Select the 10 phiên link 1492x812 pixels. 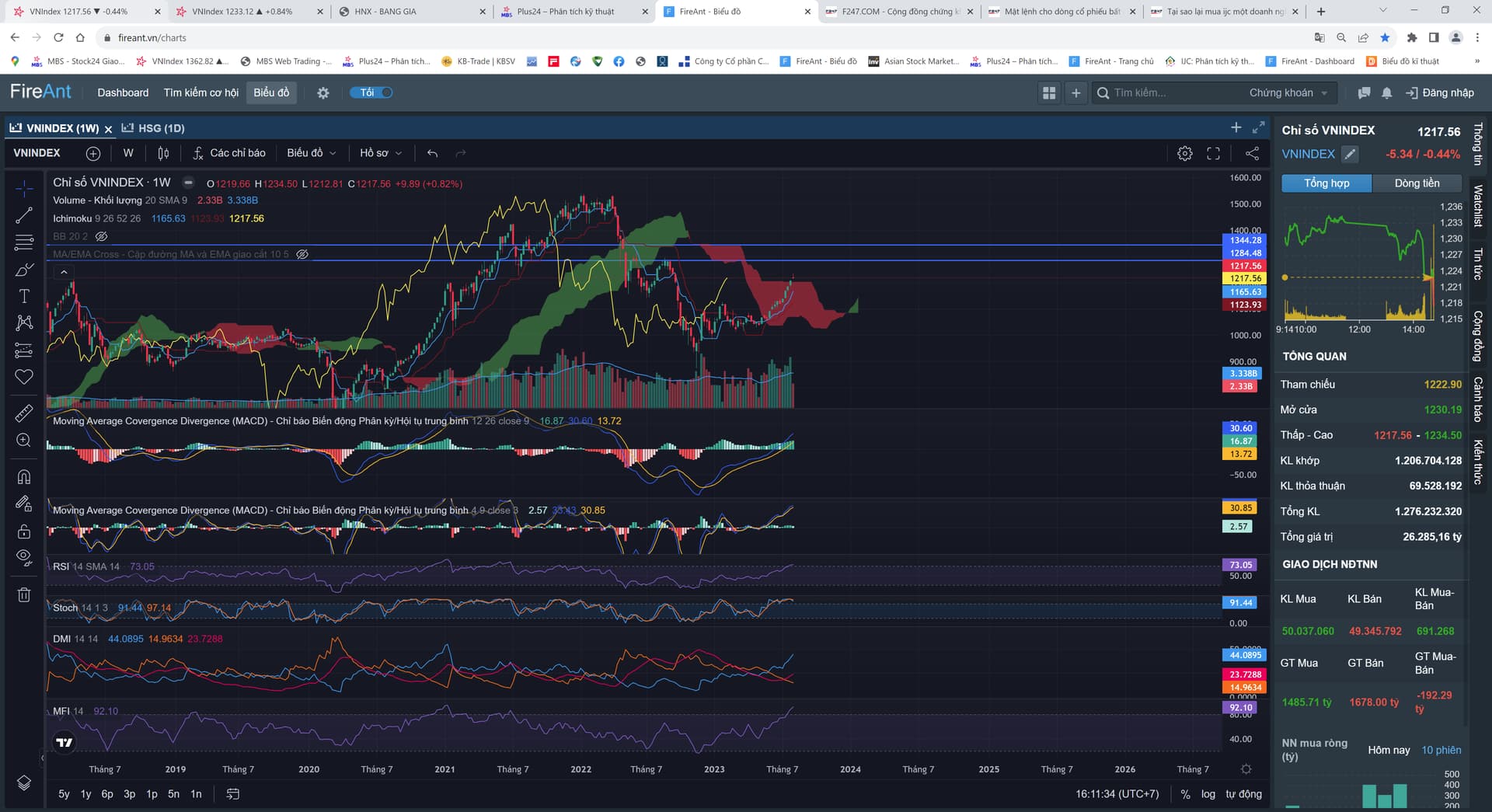point(1441,750)
